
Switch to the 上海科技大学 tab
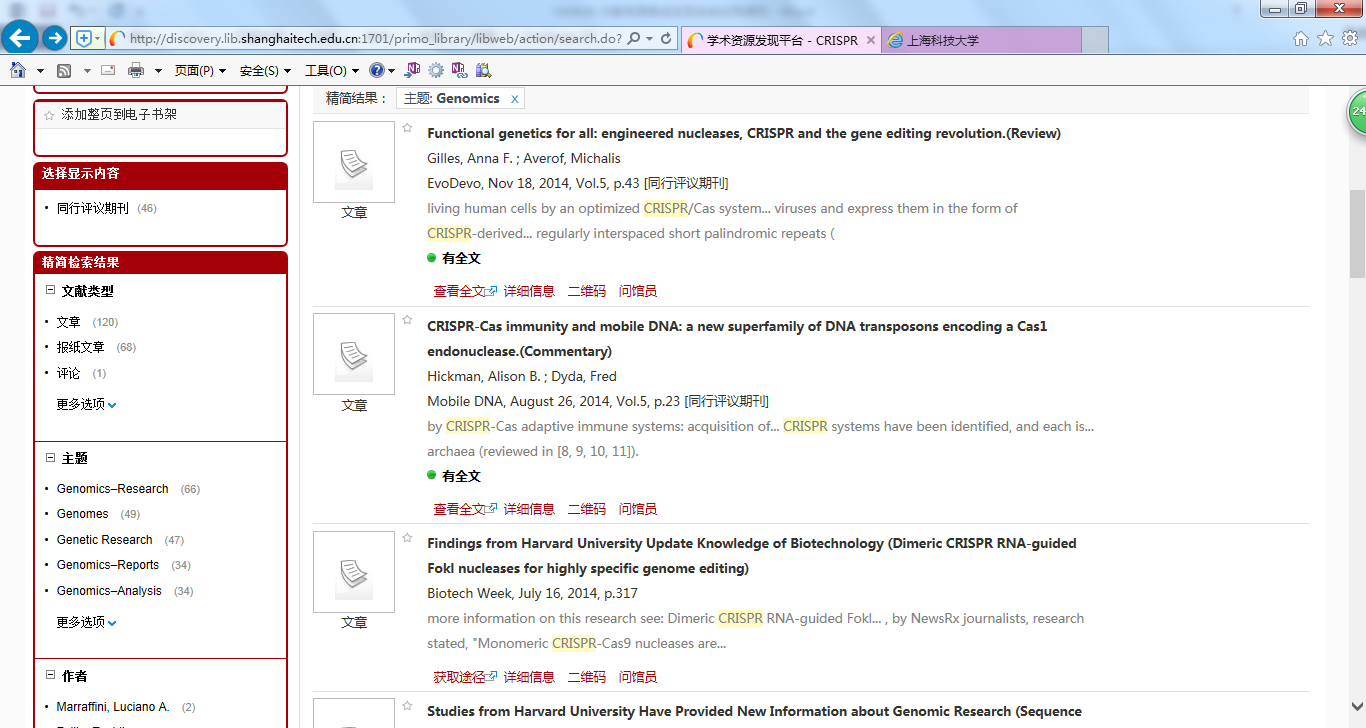pos(980,41)
